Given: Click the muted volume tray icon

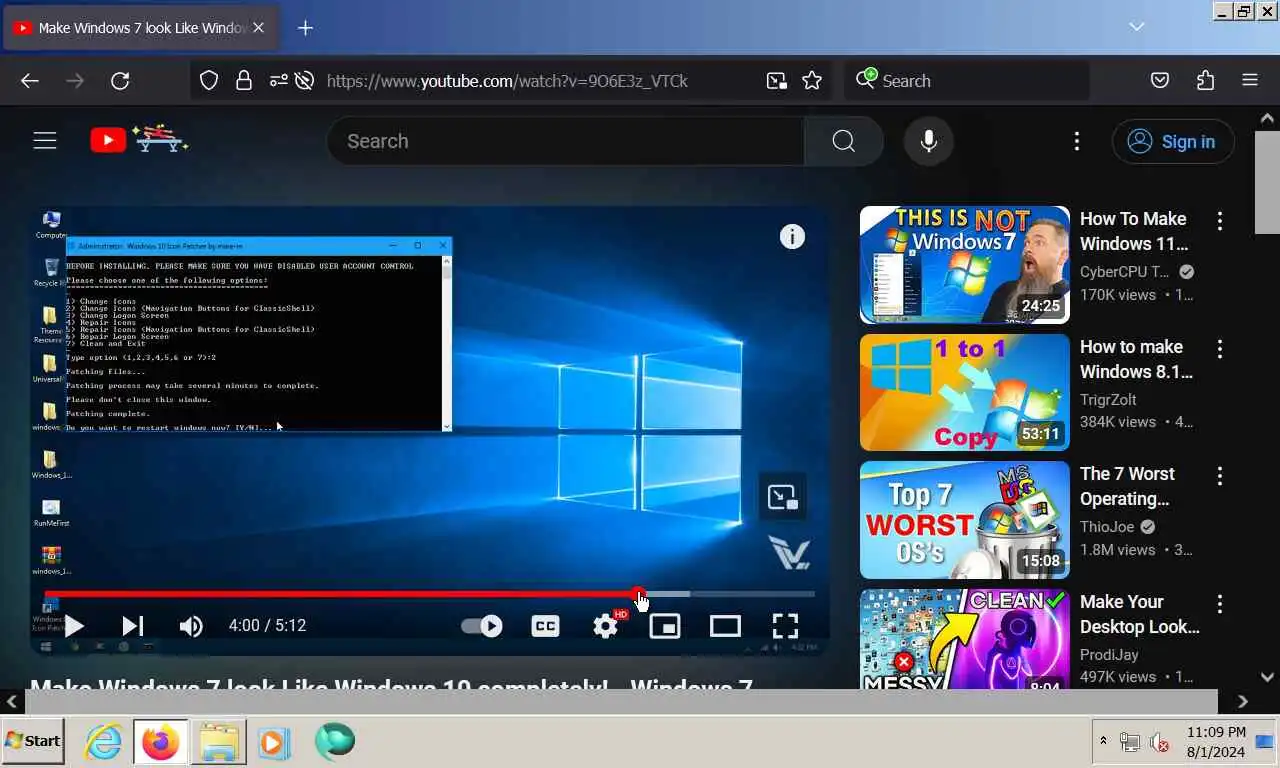Looking at the screenshot, I should pyautogui.click(x=1160, y=742).
